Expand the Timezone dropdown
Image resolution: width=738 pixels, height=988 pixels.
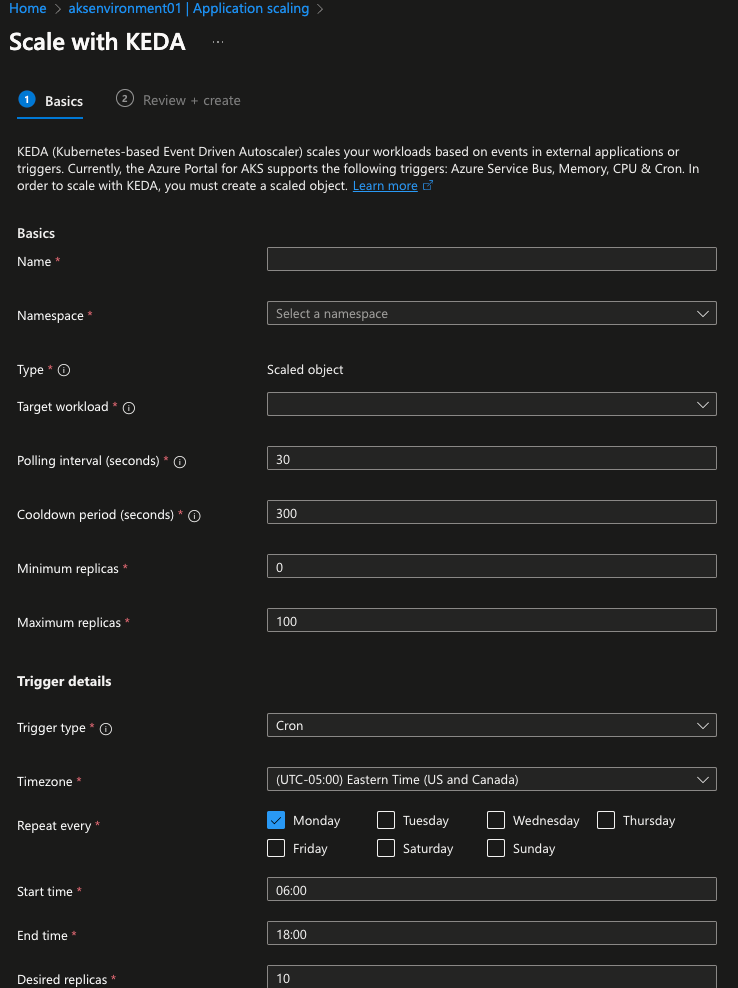(491, 779)
